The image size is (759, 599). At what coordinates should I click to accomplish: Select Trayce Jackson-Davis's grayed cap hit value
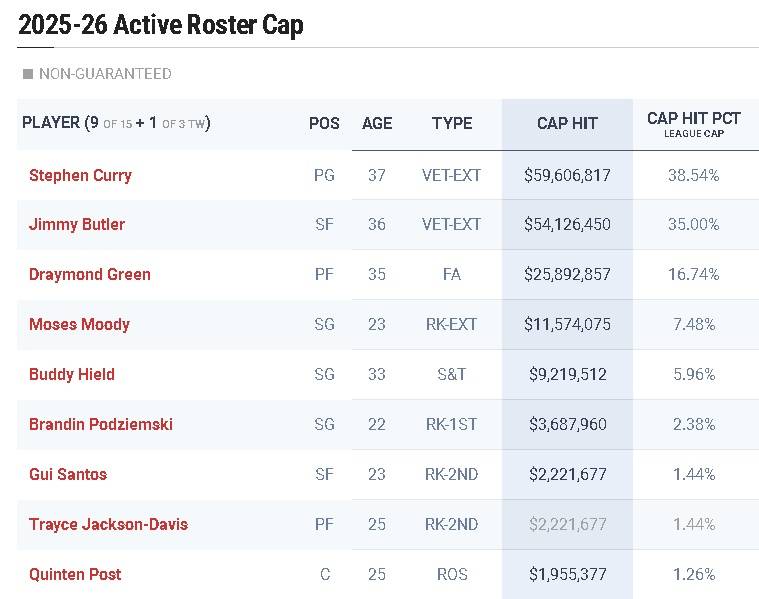tap(567, 524)
